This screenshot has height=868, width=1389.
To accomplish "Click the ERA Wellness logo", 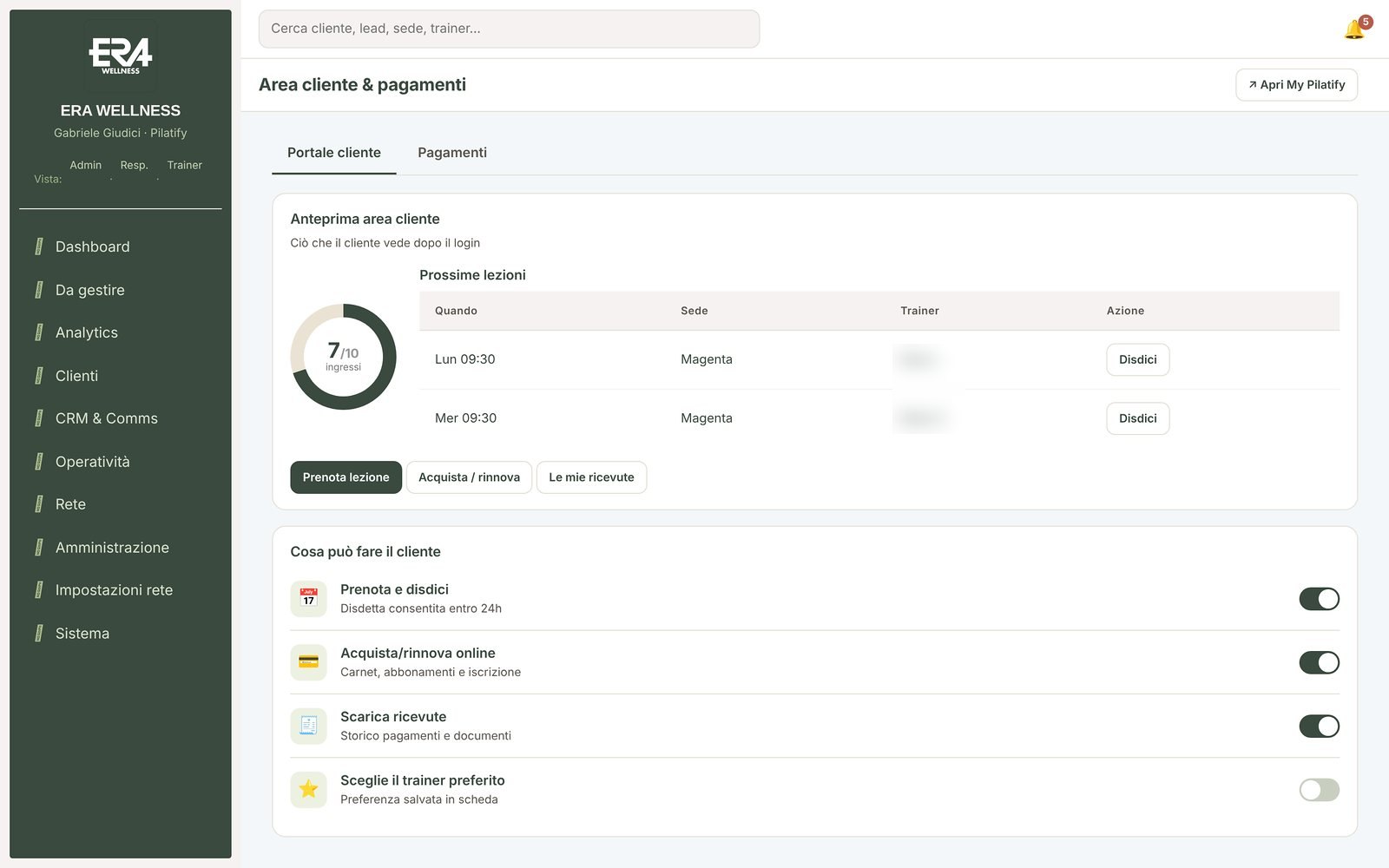I will point(121,55).
